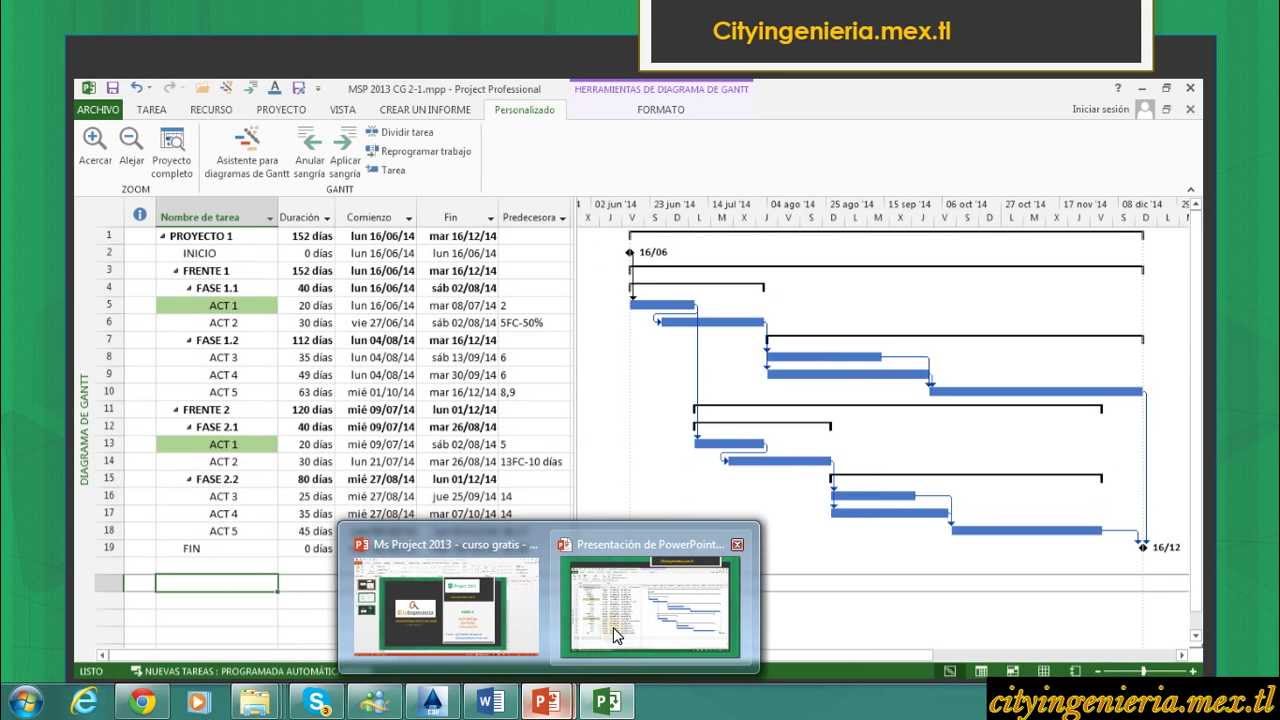Open the Predecesora column filter dropdown

(563, 218)
